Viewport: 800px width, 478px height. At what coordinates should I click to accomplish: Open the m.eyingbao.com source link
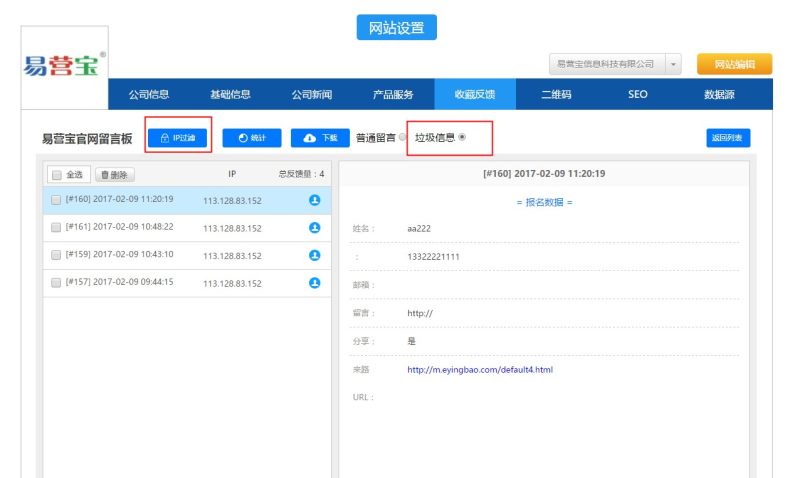(479, 369)
